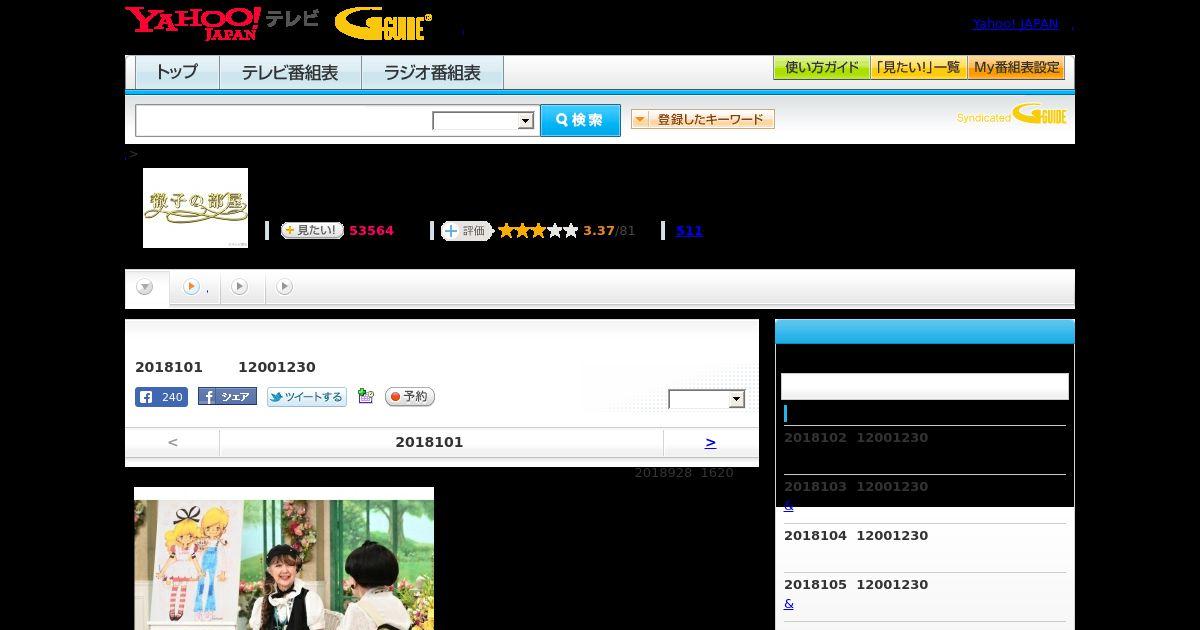This screenshot has width=1200, height=630.
Task: Click the ツイートする Twitter button
Action: [306, 397]
